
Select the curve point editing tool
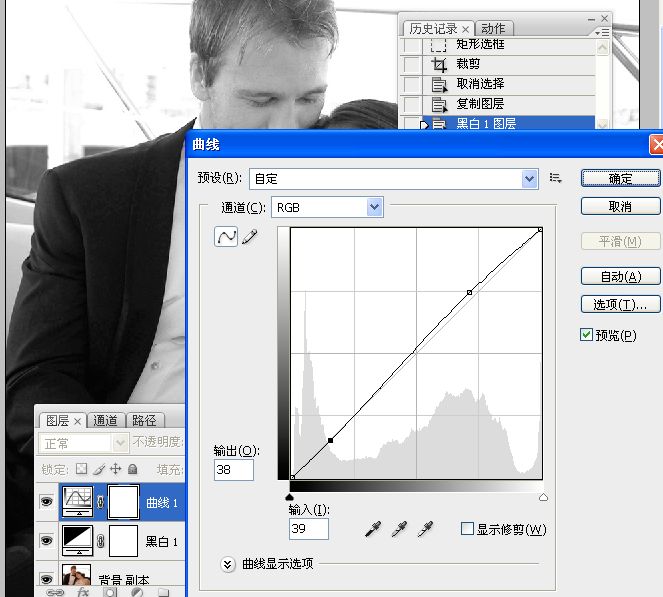point(226,236)
